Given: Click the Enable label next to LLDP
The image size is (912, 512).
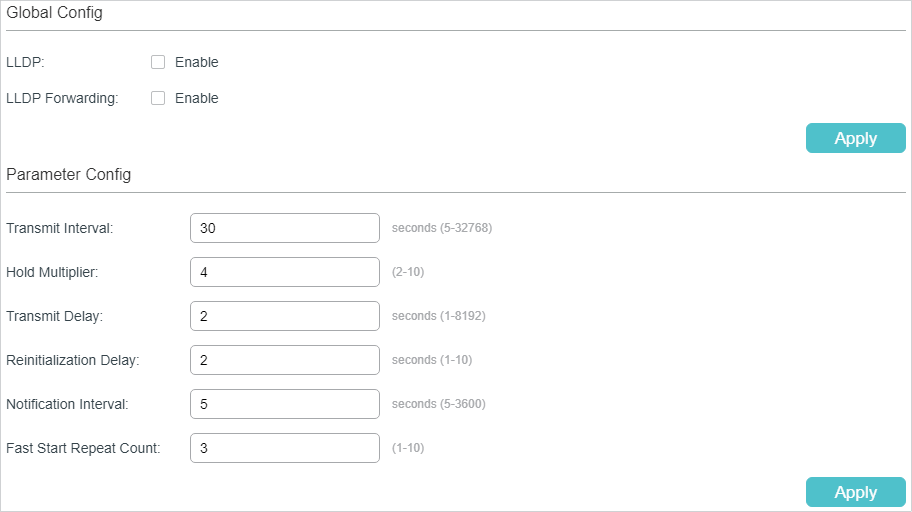Looking at the screenshot, I should (197, 62).
